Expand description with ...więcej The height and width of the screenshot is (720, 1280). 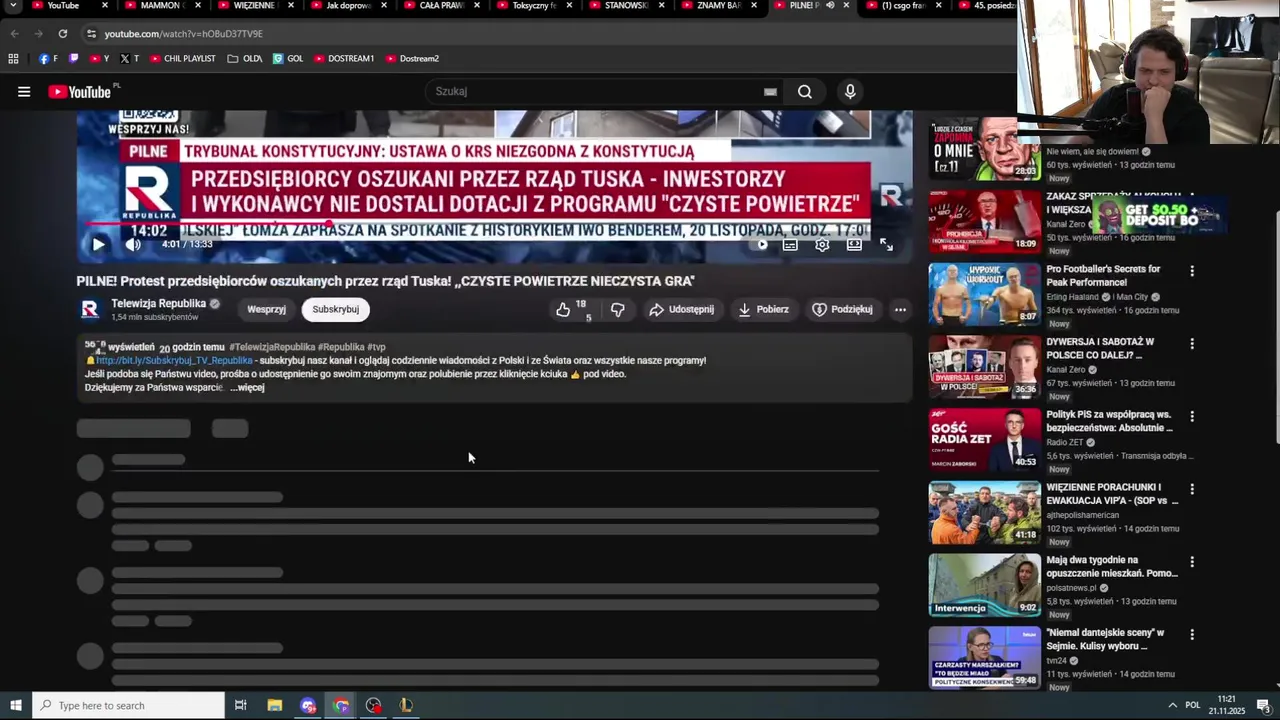point(247,388)
